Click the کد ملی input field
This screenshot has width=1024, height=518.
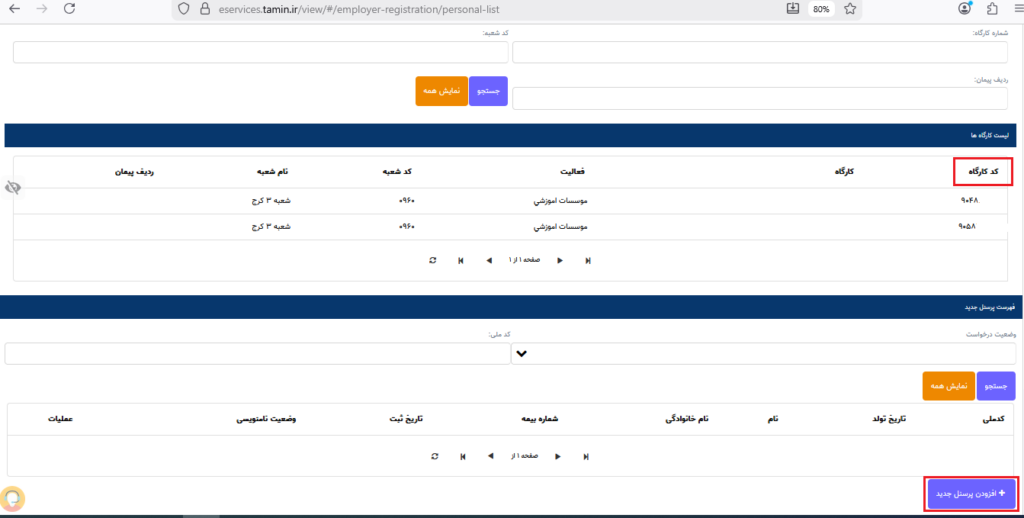click(257, 353)
